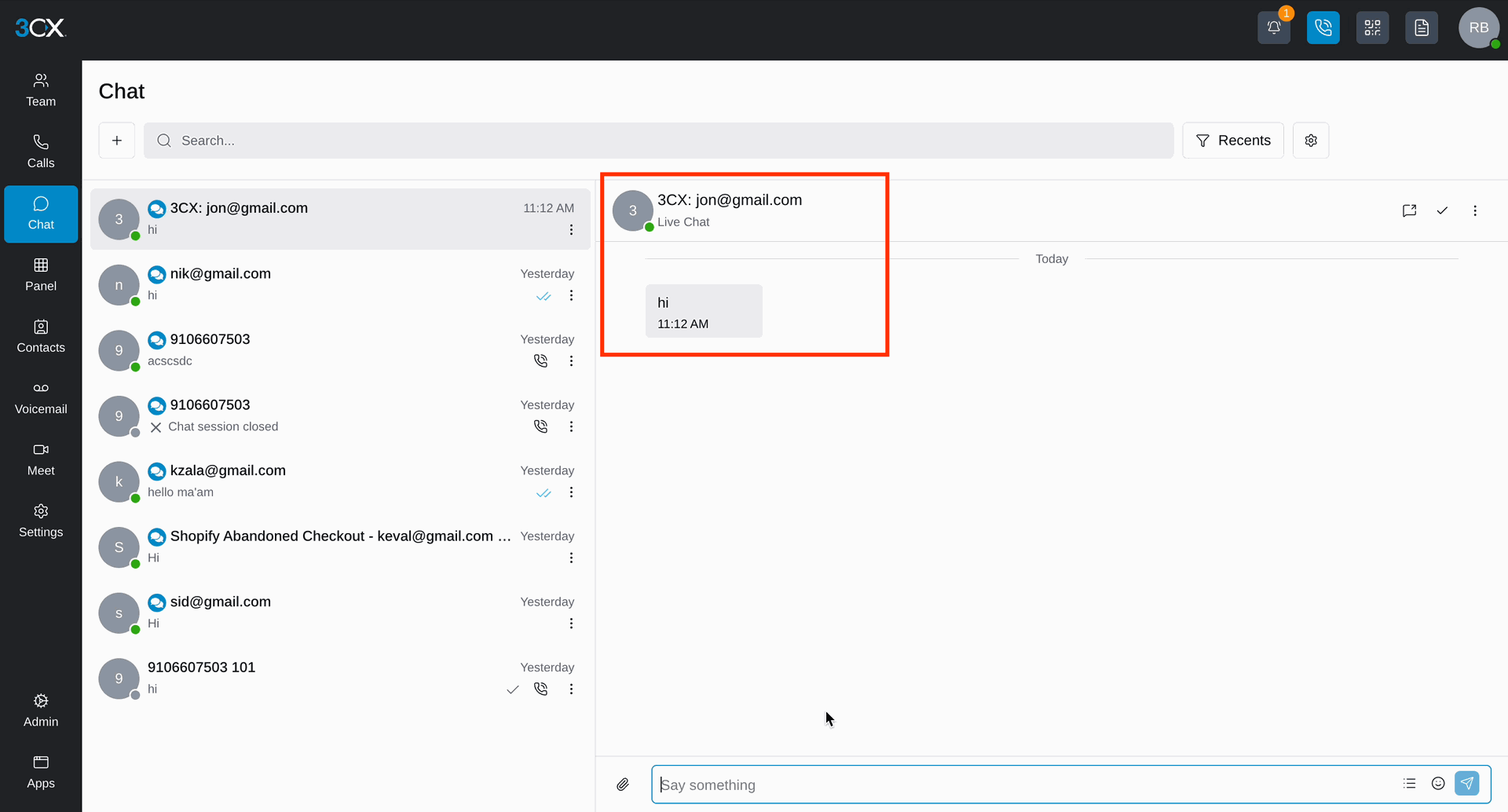The image size is (1508, 812).
Task: Open the notifications bell icon
Action: point(1274,27)
